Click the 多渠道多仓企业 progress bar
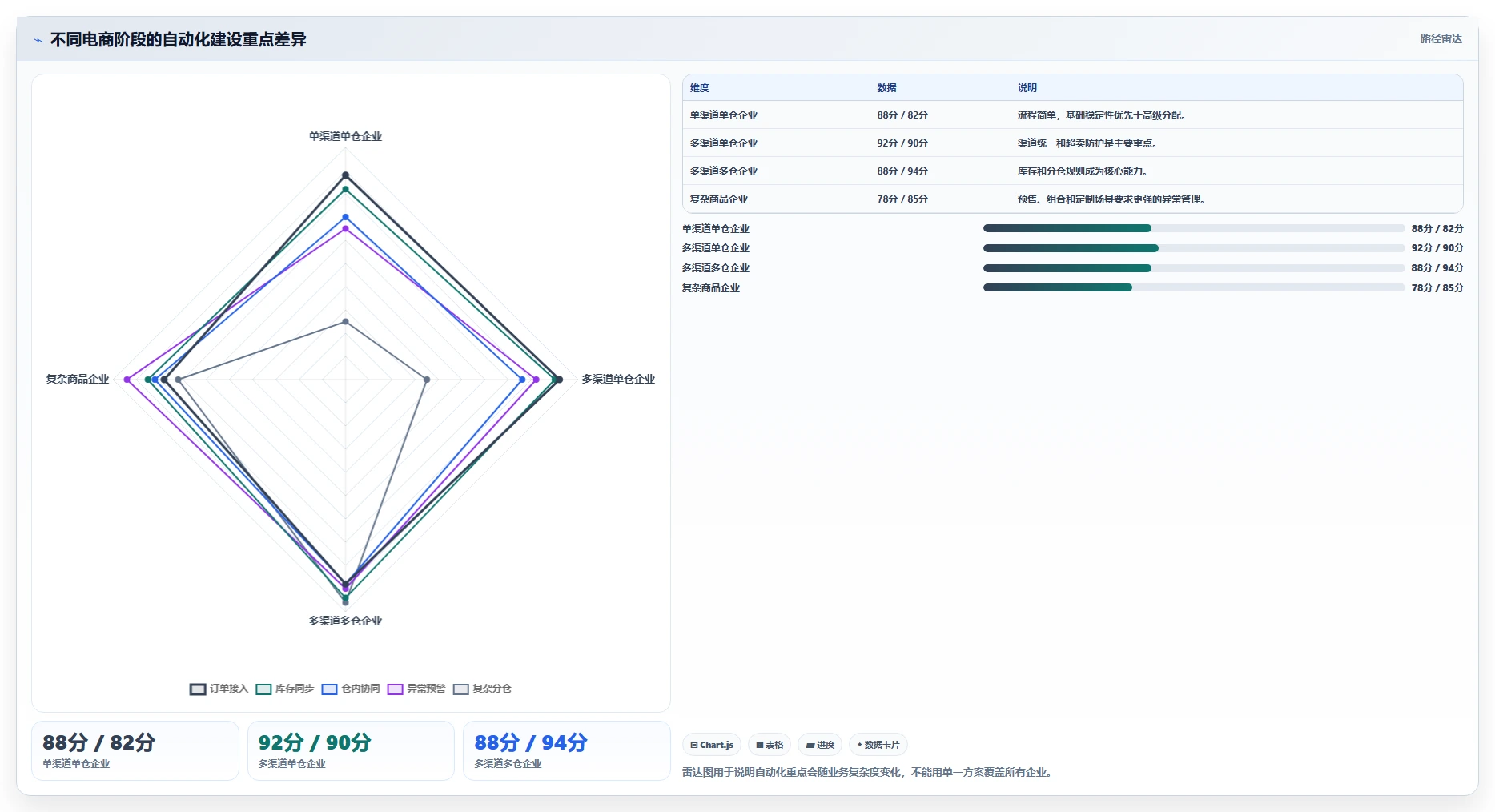 [x=1194, y=268]
